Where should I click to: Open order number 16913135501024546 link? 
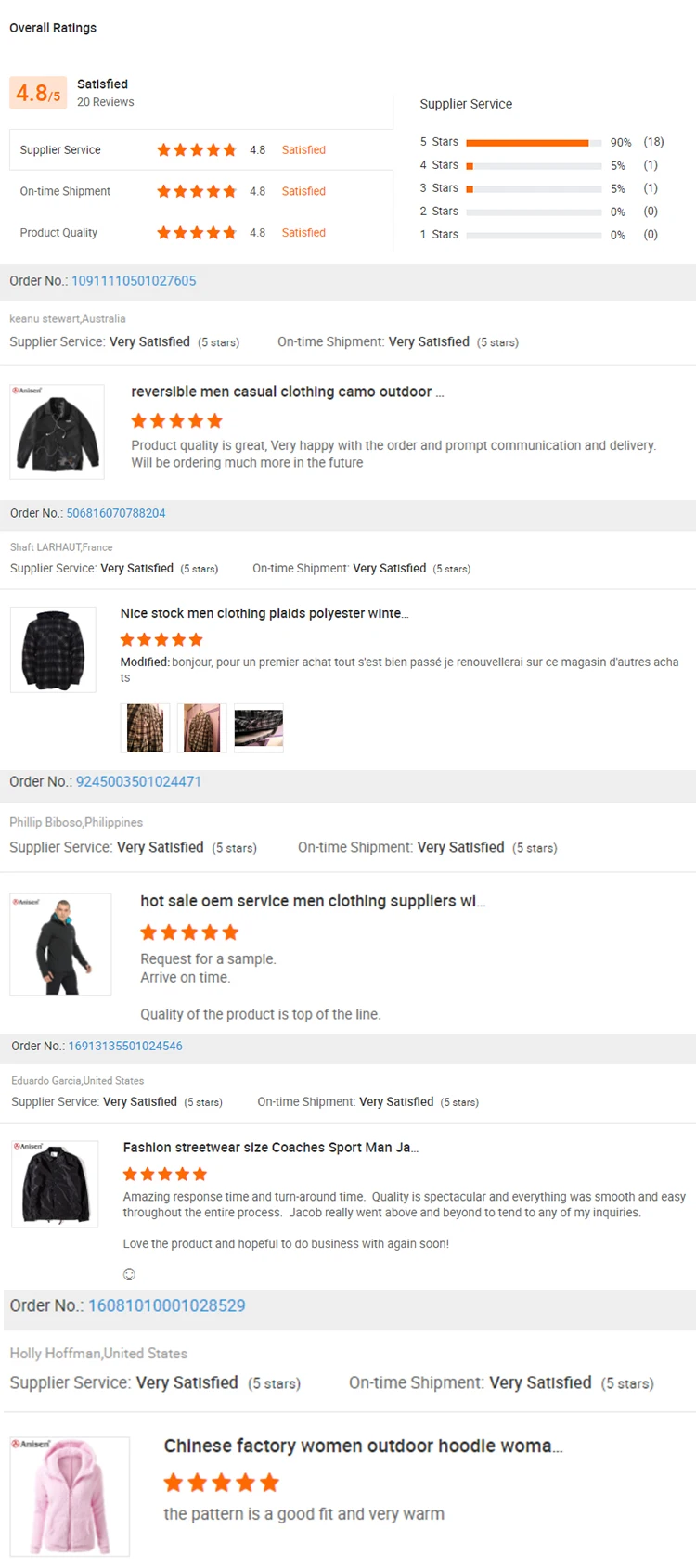click(125, 1046)
